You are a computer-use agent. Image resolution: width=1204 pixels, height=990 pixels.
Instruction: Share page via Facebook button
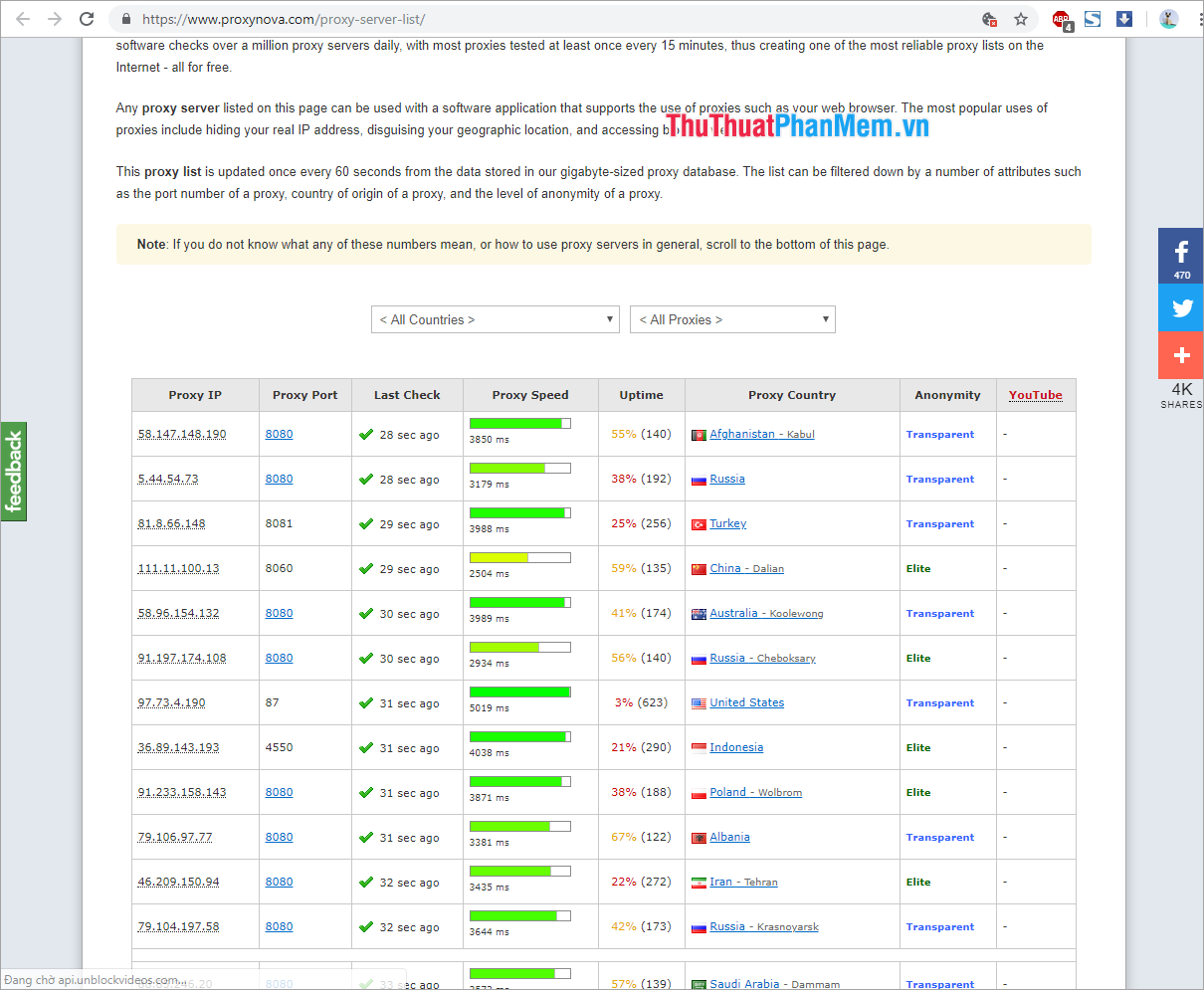point(1181,256)
